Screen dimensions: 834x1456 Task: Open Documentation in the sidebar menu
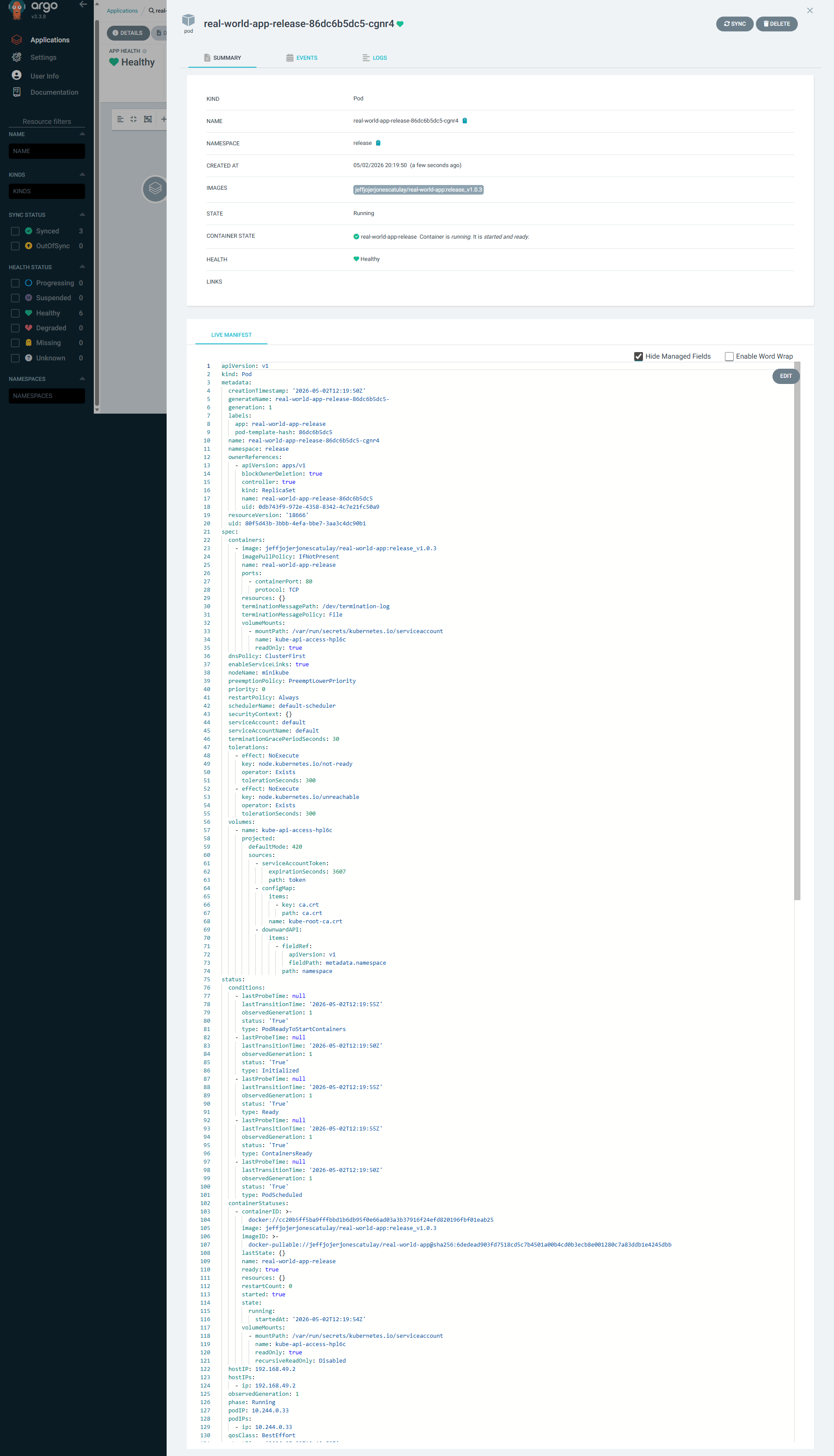click(x=55, y=92)
